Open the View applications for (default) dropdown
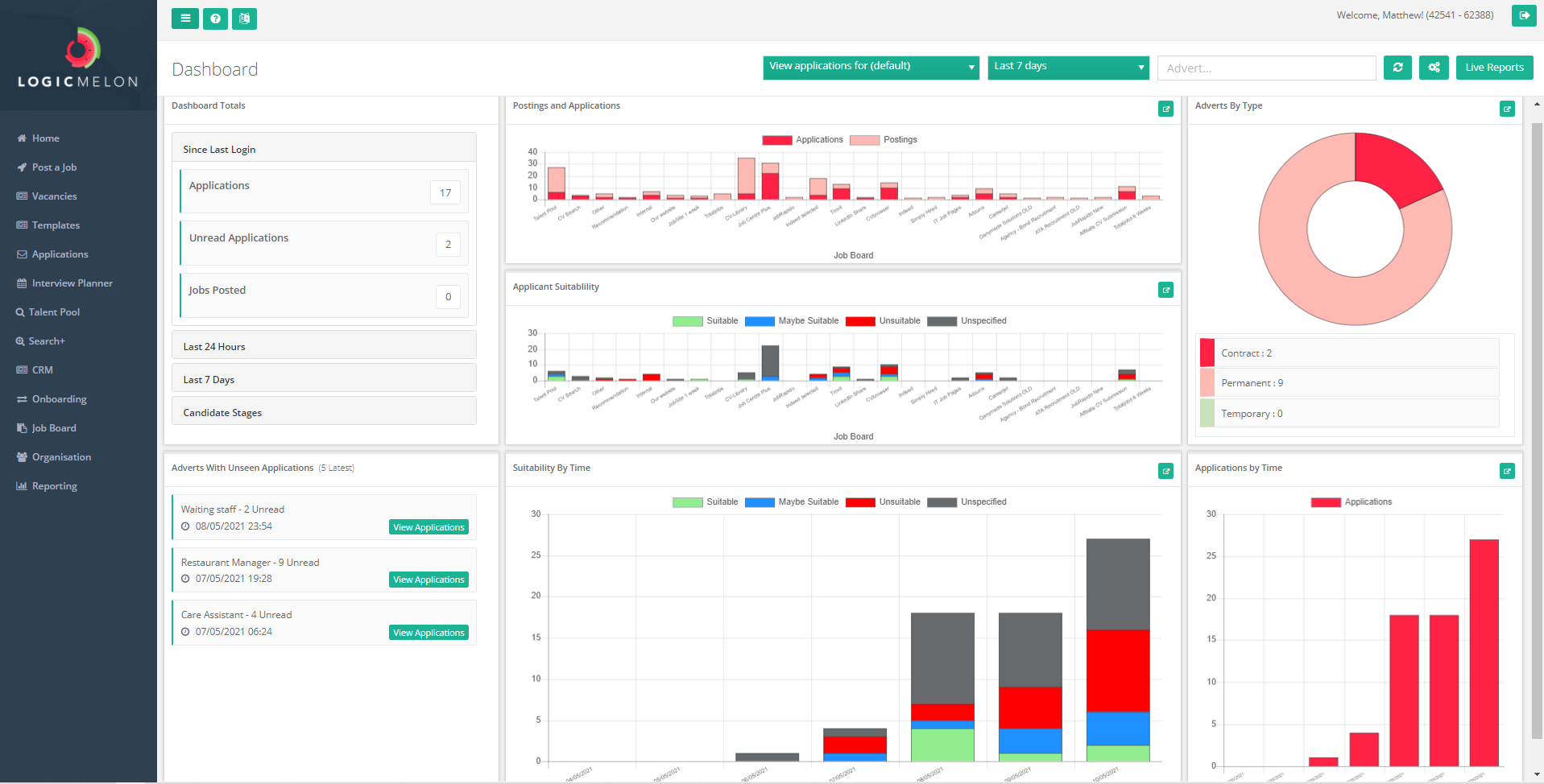The image size is (1544, 784). (871, 68)
